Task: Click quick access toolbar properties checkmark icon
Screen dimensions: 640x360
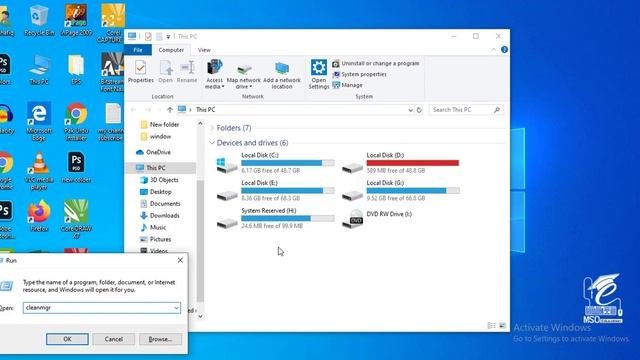Action: [x=148, y=37]
